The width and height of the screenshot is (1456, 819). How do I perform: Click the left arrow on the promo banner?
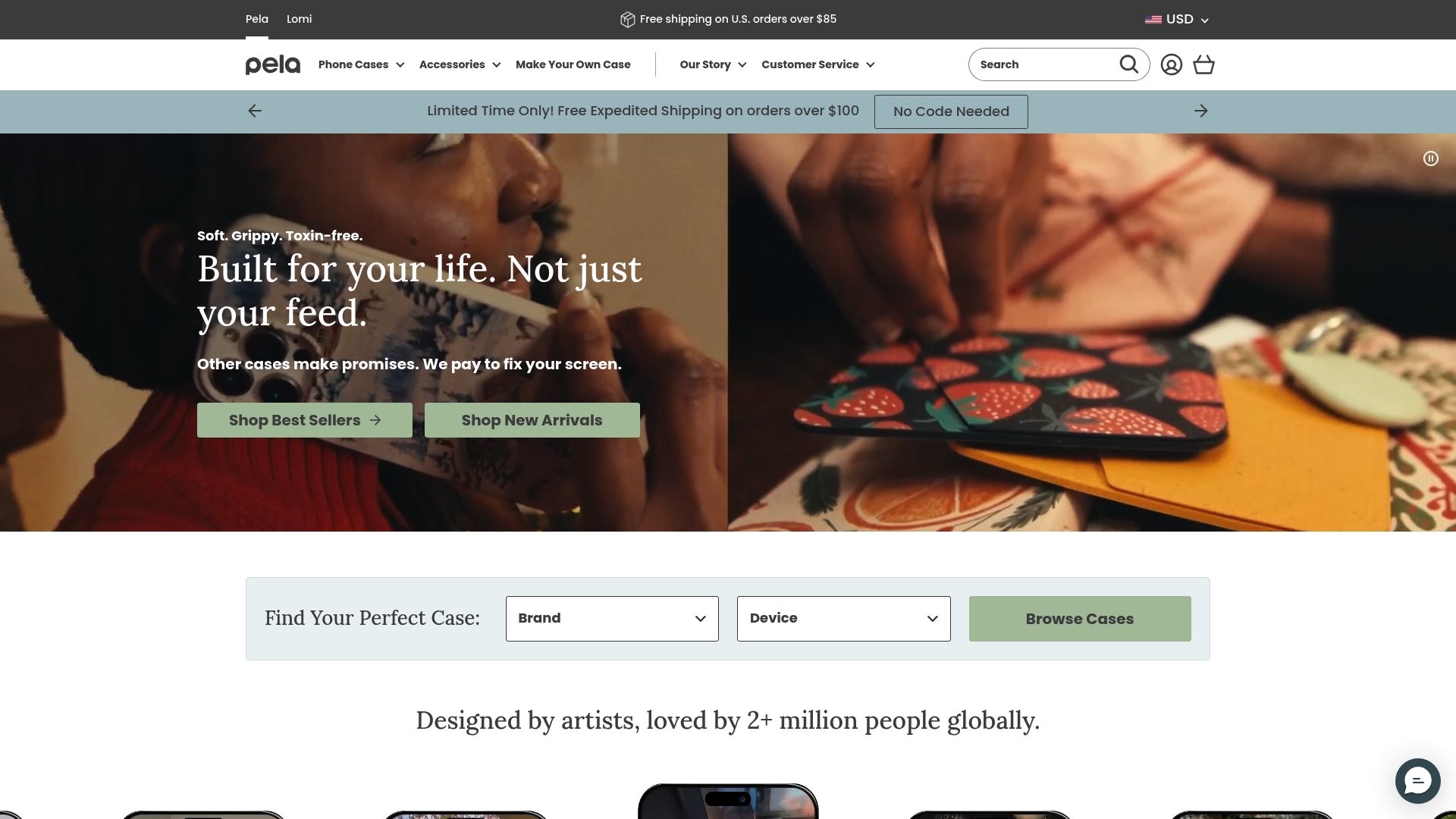pos(255,111)
